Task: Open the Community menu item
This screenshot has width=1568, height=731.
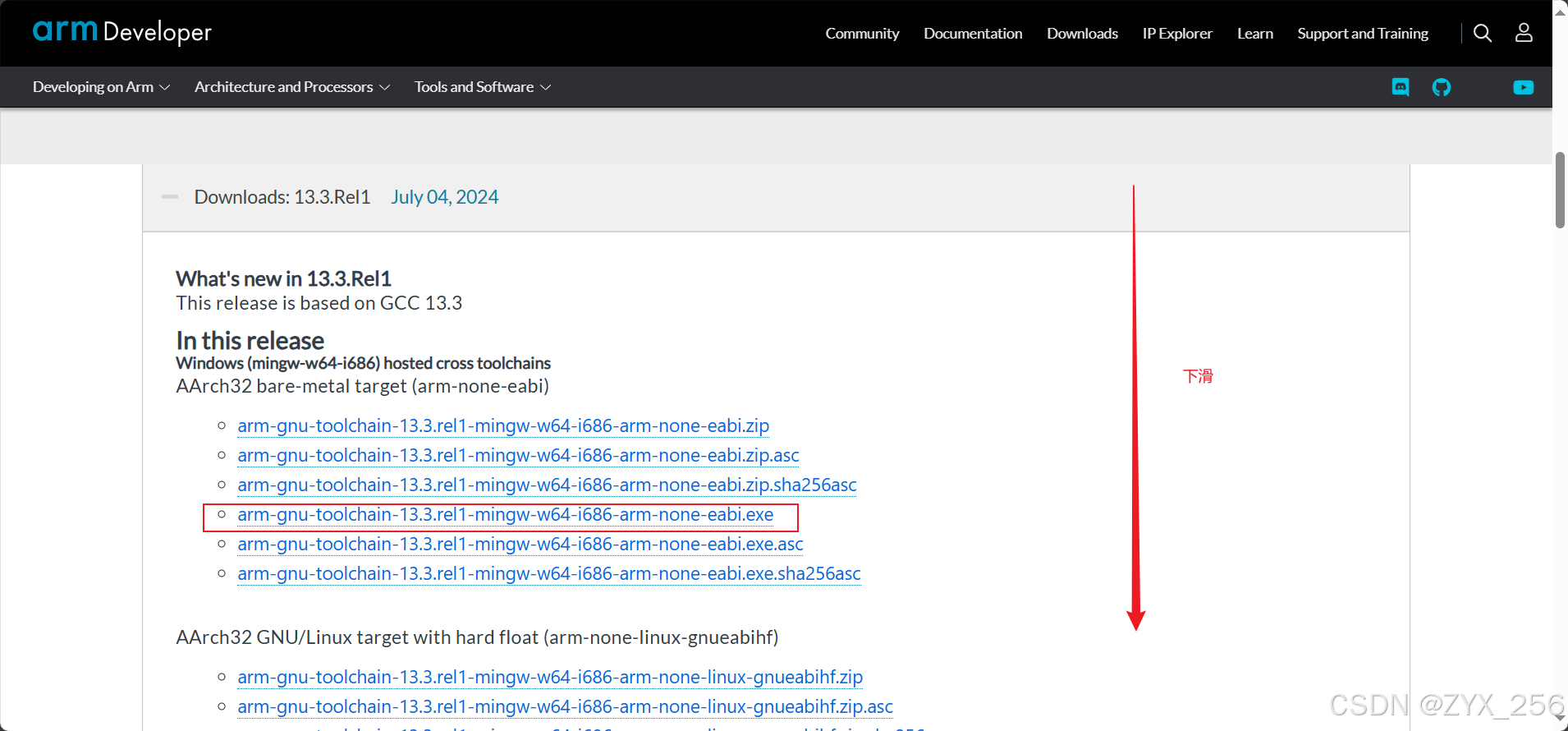Action: [862, 34]
